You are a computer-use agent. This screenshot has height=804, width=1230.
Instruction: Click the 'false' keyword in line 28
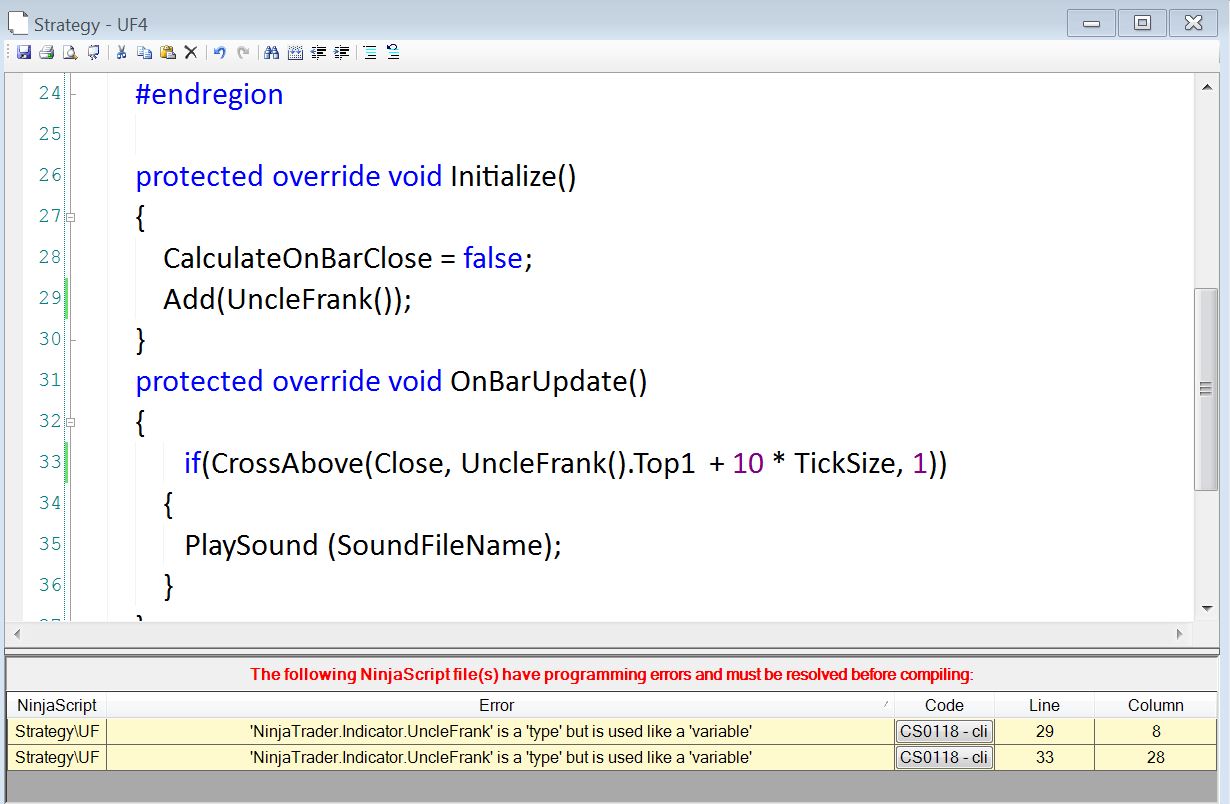pyautogui.click(x=493, y=259)
